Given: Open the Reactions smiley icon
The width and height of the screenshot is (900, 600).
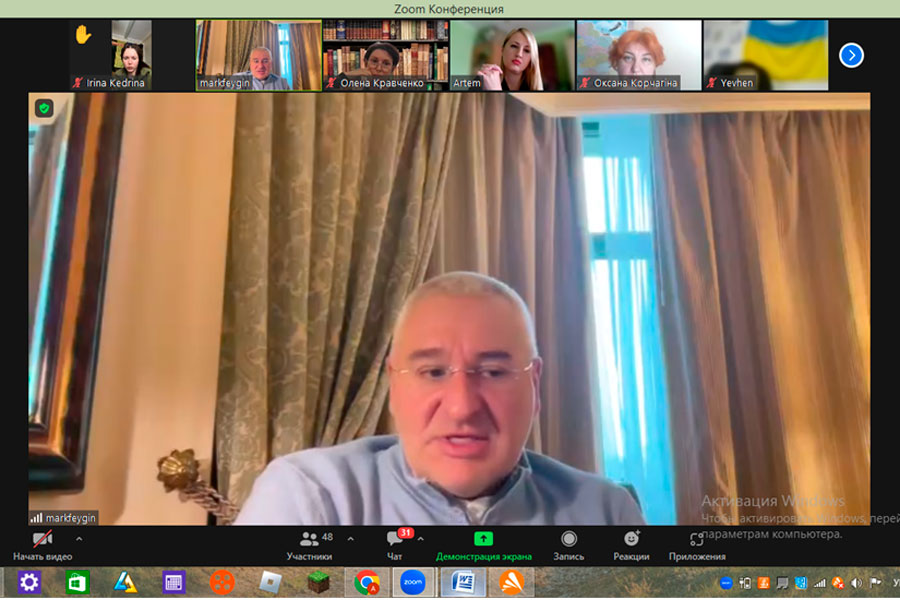Looking at the screenshot, I should point(631,539).
